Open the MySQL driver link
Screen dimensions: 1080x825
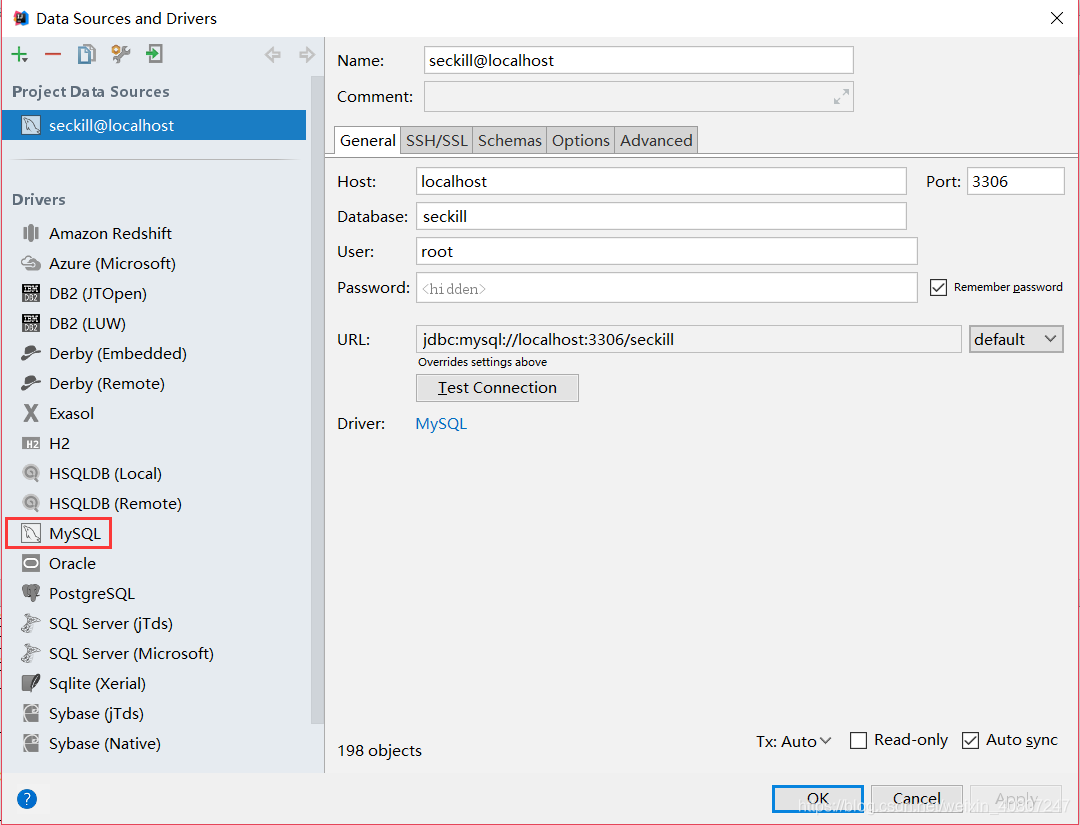coord(441,424)
